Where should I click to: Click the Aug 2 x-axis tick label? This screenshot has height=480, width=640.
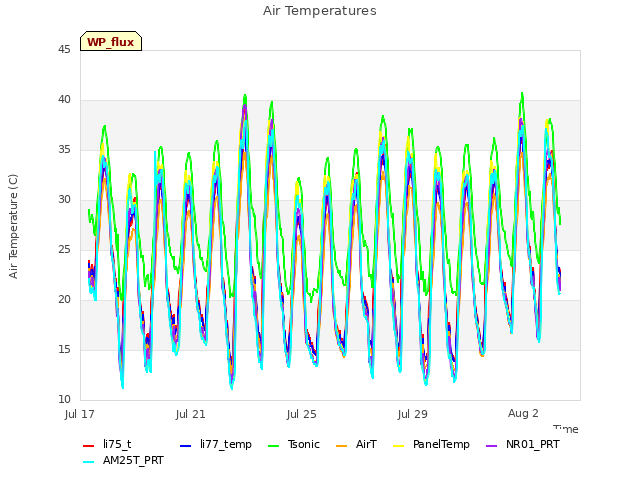pyautogui.click(x=523, y=413)
